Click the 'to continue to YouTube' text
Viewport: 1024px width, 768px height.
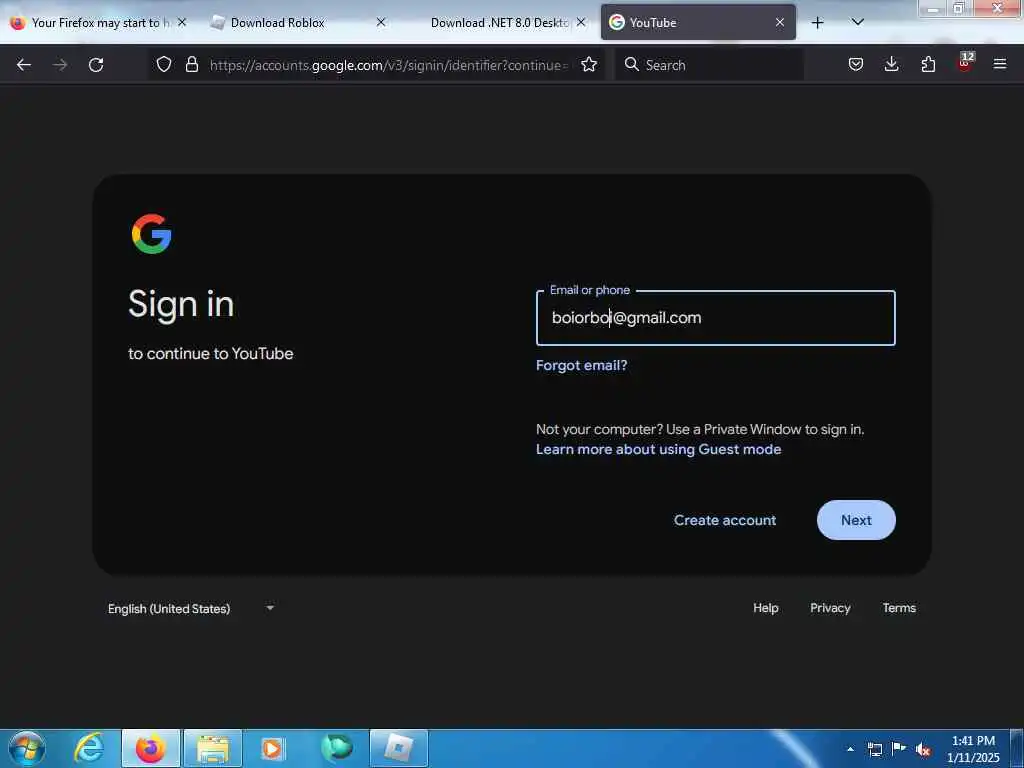[x=210, y=353]
